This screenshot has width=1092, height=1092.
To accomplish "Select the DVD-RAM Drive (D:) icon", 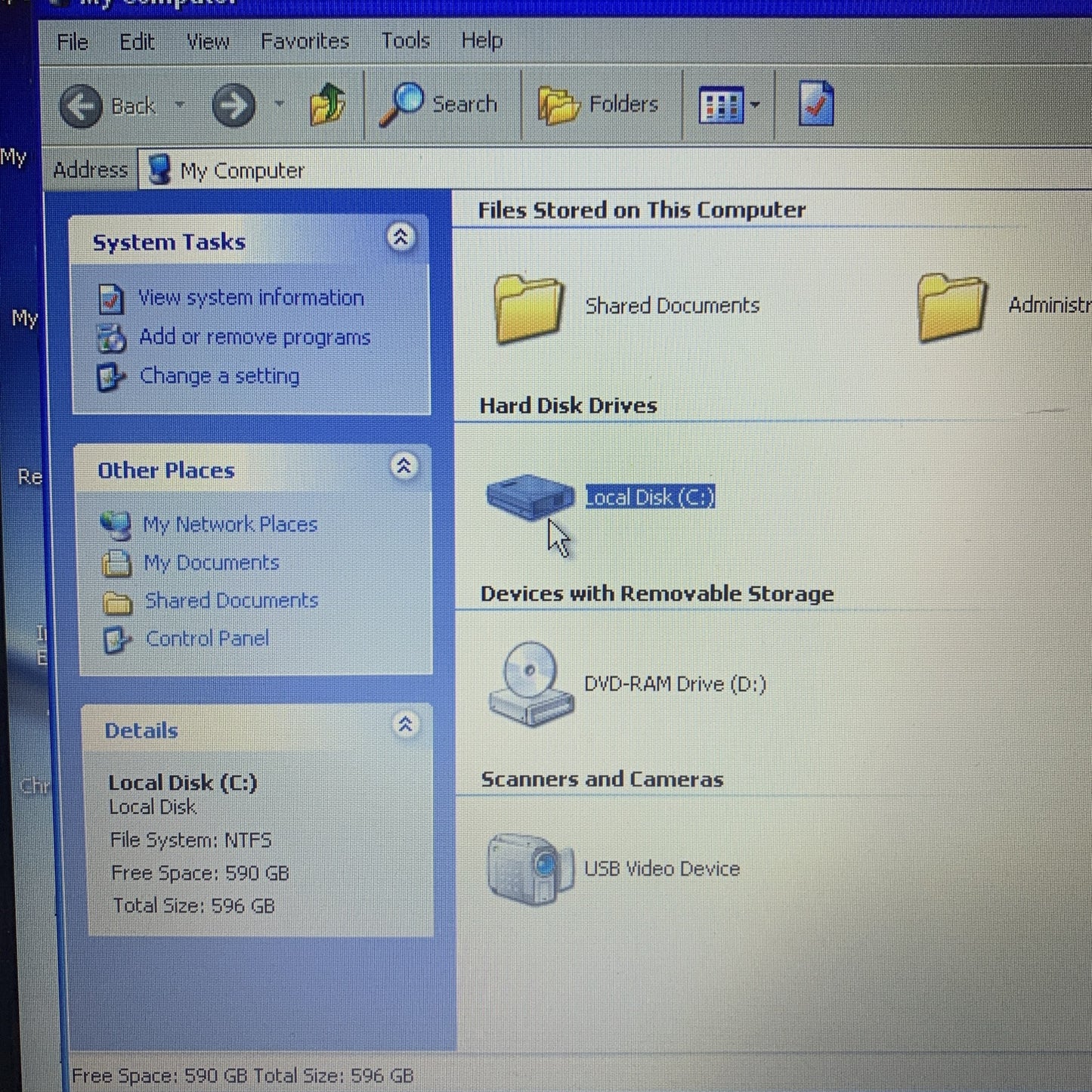I will [530, 683].
